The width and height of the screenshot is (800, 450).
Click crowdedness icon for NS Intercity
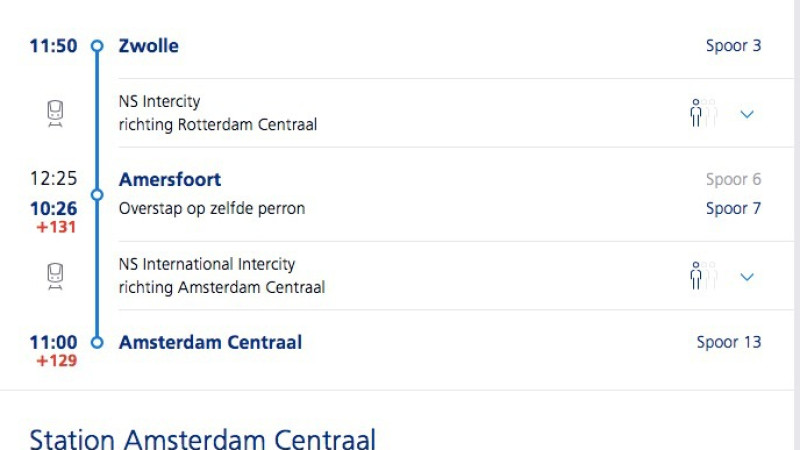tap(703, 114)
